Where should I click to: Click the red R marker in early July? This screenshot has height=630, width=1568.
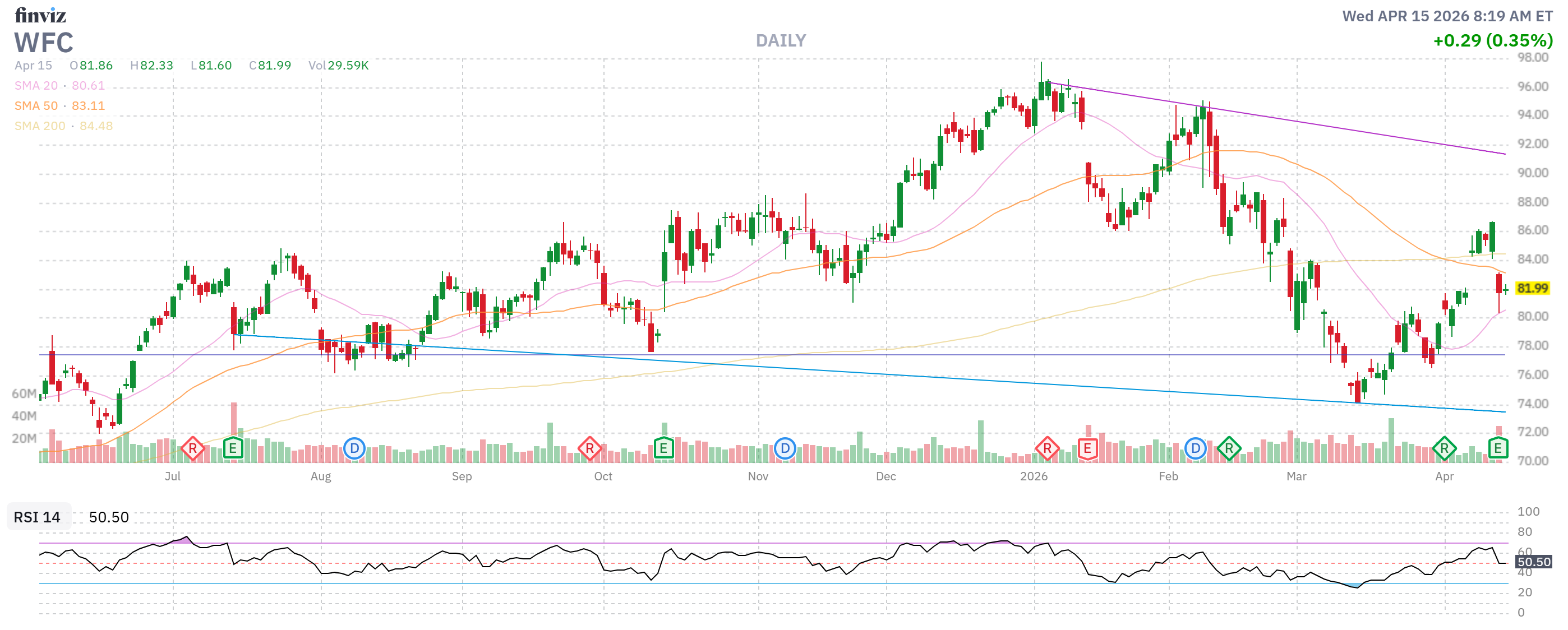[x=192, y=449]
